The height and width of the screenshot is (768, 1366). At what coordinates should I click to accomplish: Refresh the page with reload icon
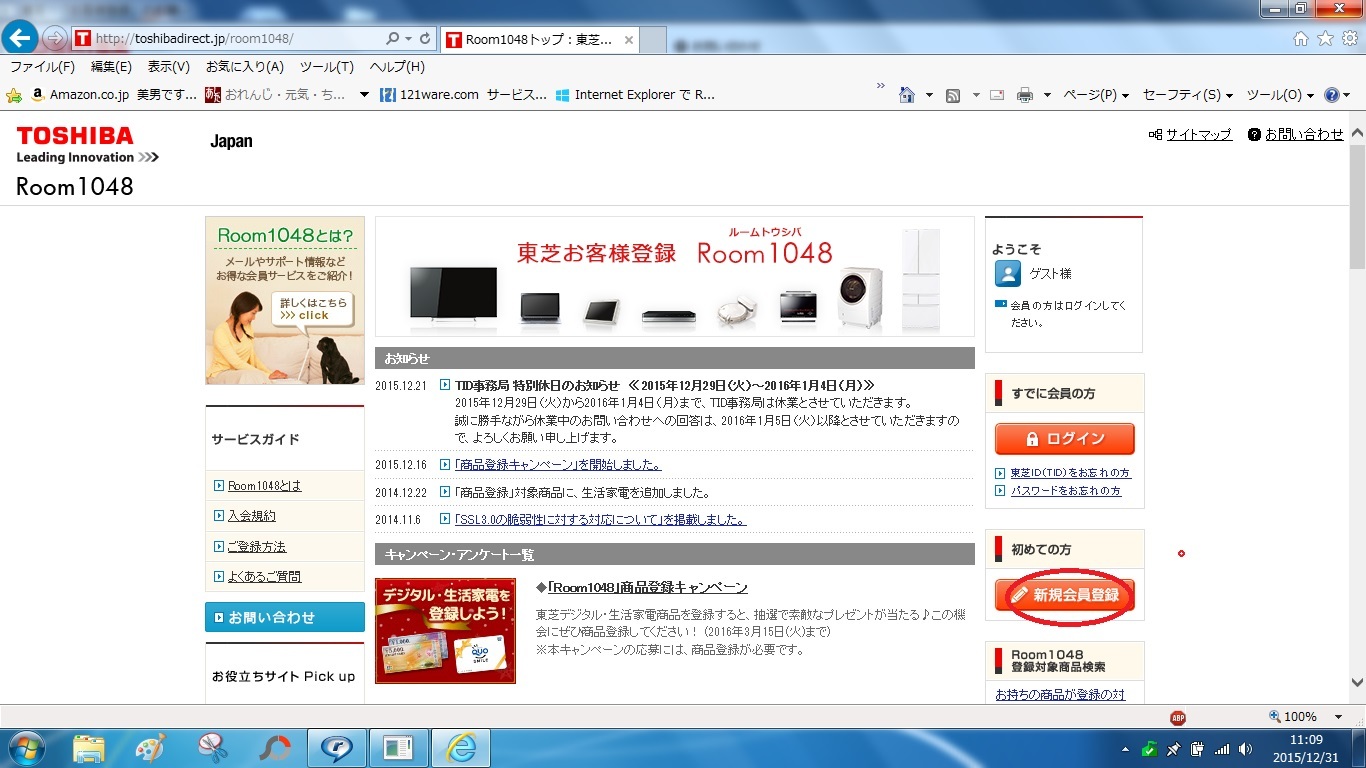click(x=425, y=39)
